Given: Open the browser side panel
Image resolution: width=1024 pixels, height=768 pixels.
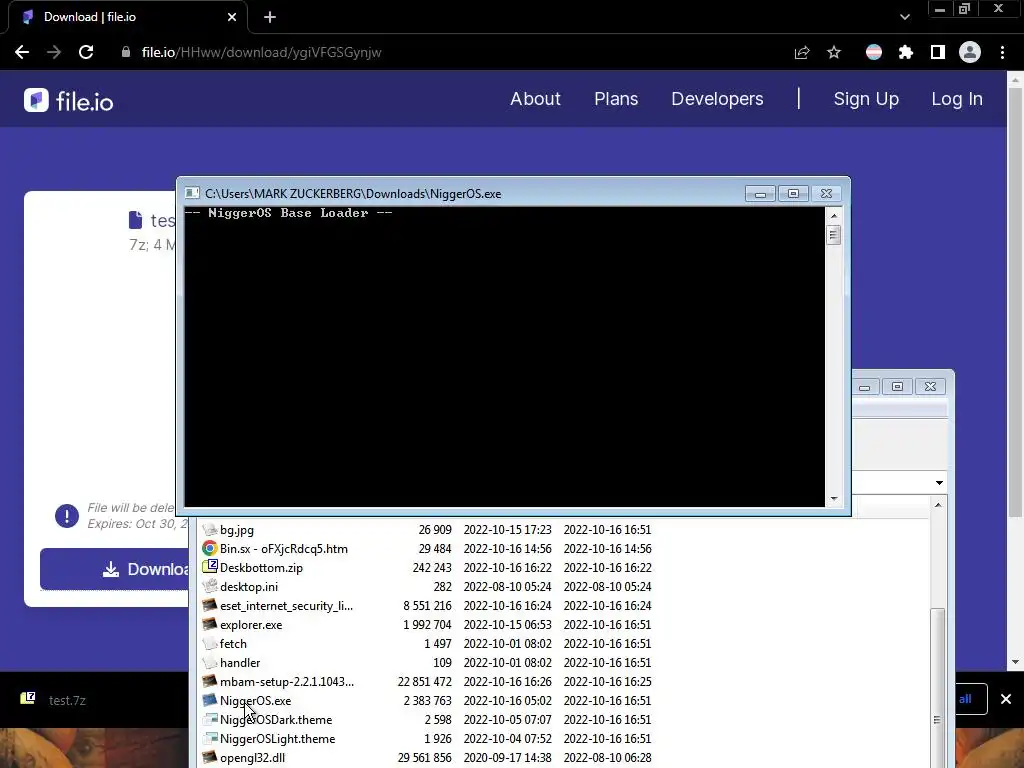Looking at the screenshot, I should pos(938,52).
